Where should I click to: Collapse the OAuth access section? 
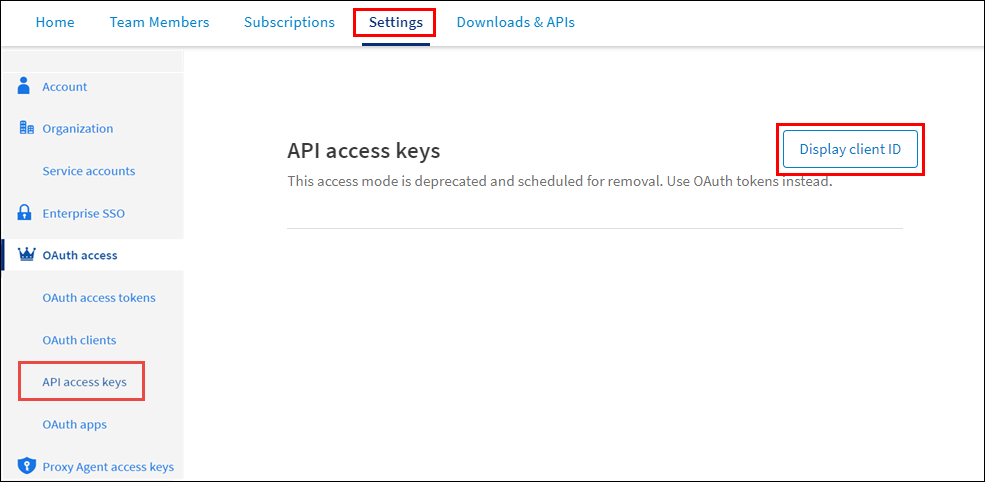(x=79, y=255)
